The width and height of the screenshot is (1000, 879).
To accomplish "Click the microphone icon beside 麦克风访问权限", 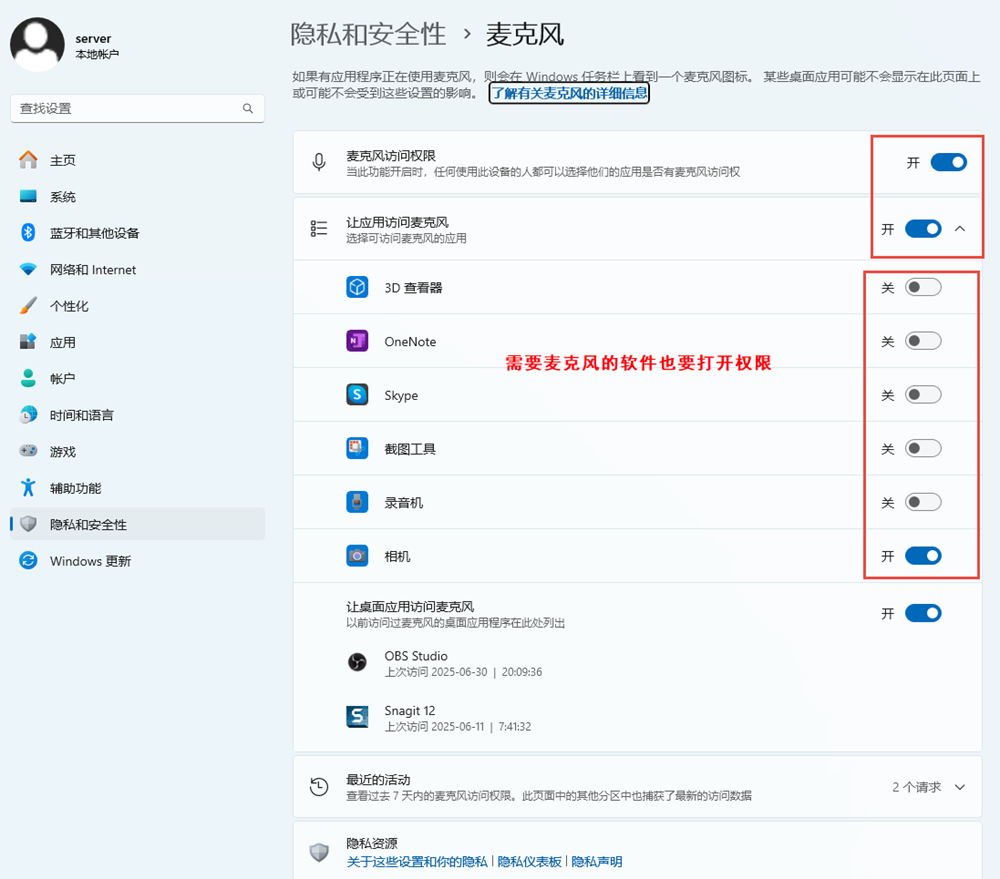I will pos(319,162).
